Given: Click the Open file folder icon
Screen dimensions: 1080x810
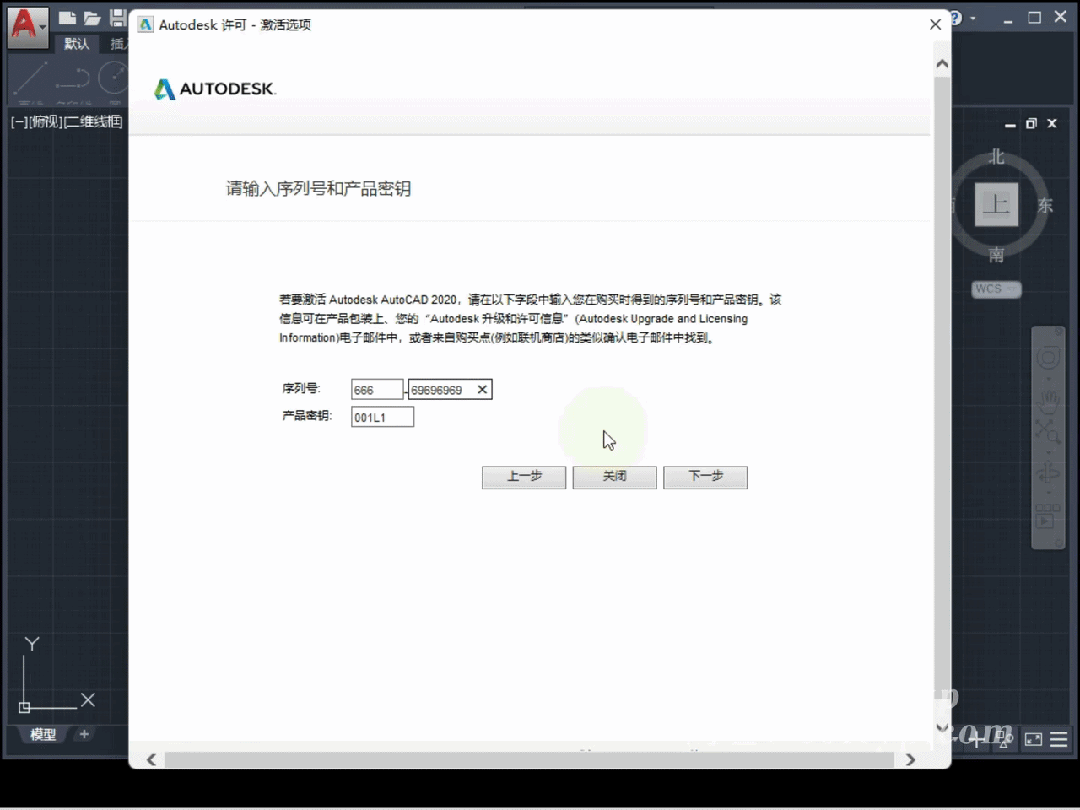Looking at the screenshot, I should click(92, 18).
